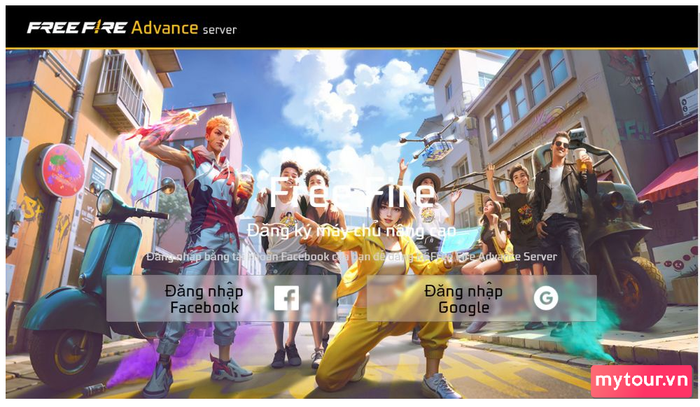Screen dimensions: 700x407
Task: Open the Free Fire Advance server logo
Action: (132, 28)
